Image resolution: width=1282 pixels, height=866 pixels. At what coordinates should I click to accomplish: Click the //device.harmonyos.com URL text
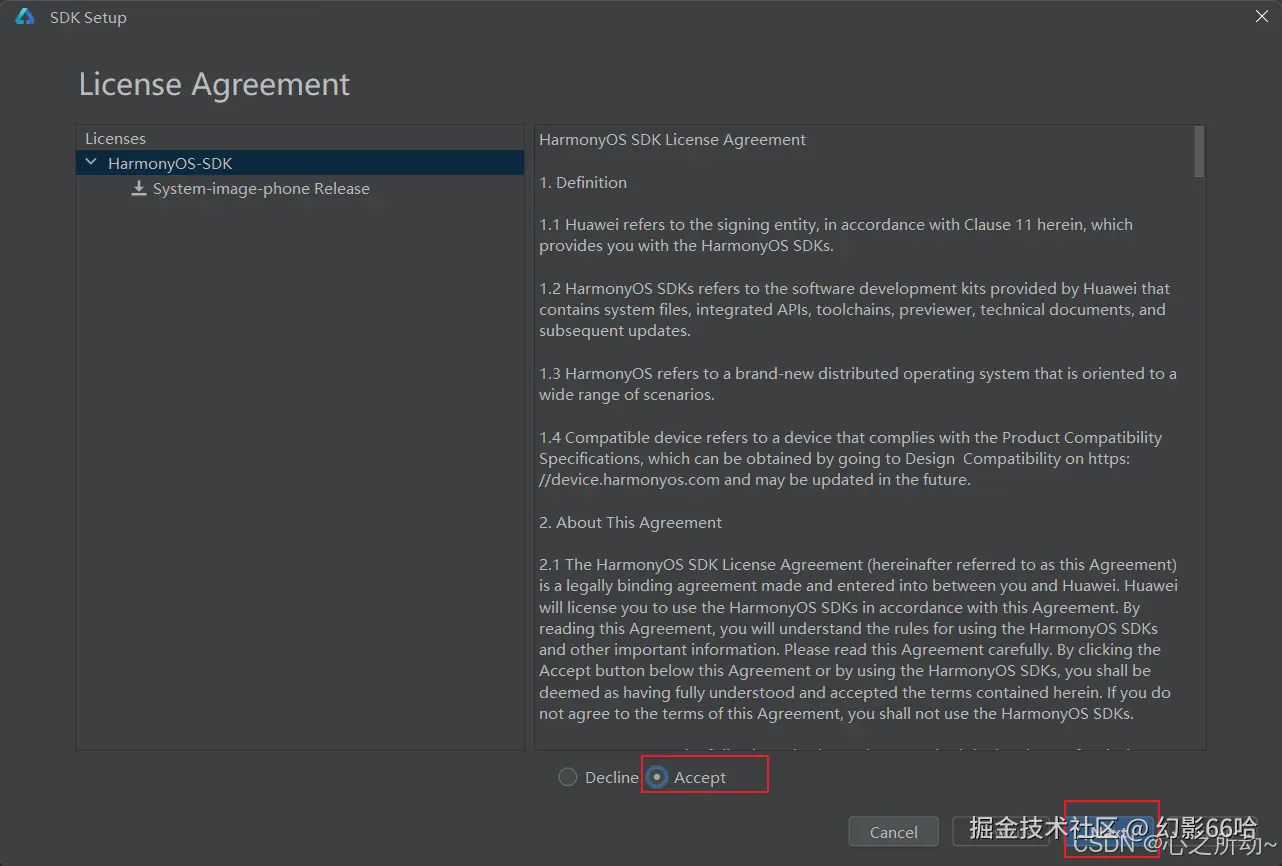(x=629, y=479)
